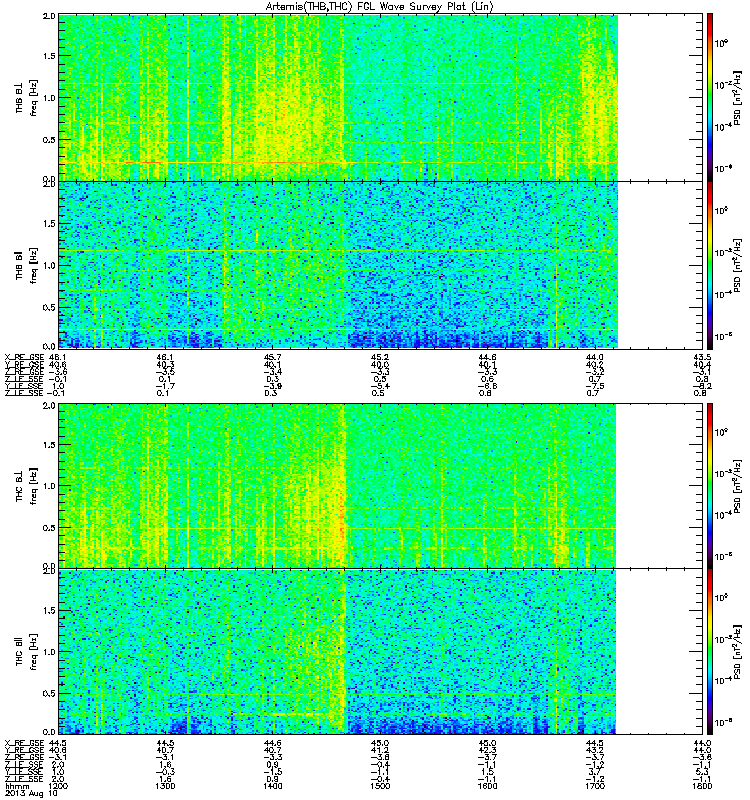Click the THC B∥ spectrogram plot area
The height and width of the screenshot is (800, 750).
(x=381, y=652)
